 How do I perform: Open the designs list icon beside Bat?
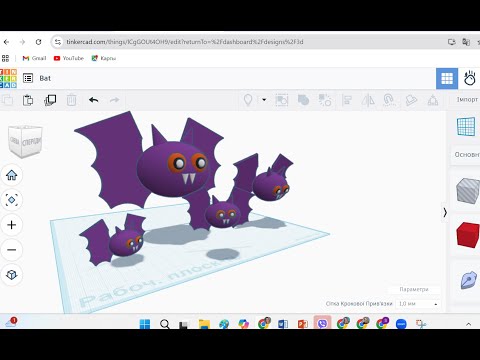coord(28,78)
